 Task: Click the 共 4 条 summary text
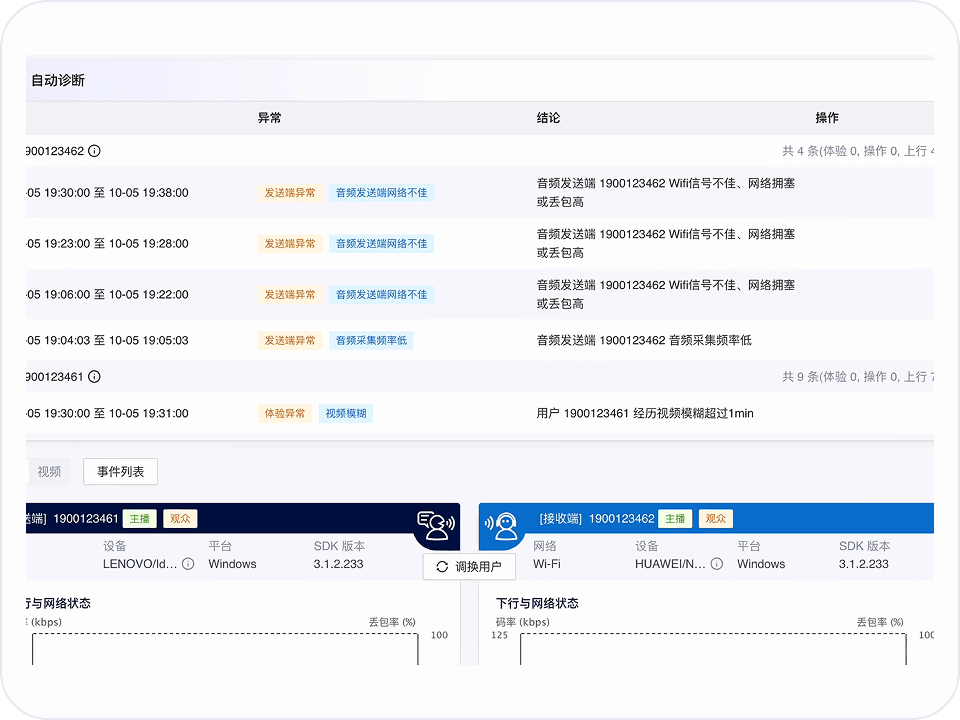(858, 151)
